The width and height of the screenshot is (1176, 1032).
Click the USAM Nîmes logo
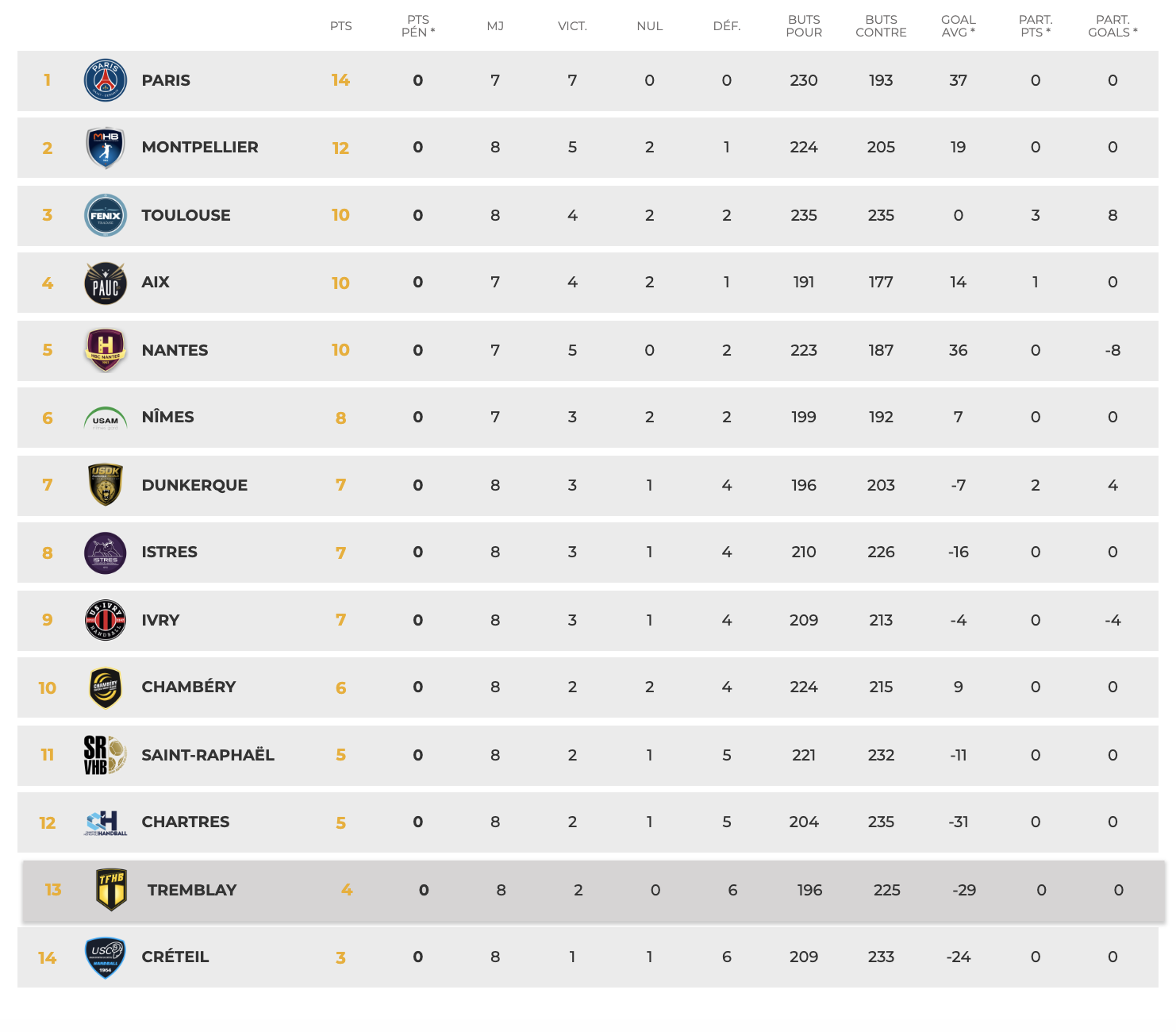[106, 418]
